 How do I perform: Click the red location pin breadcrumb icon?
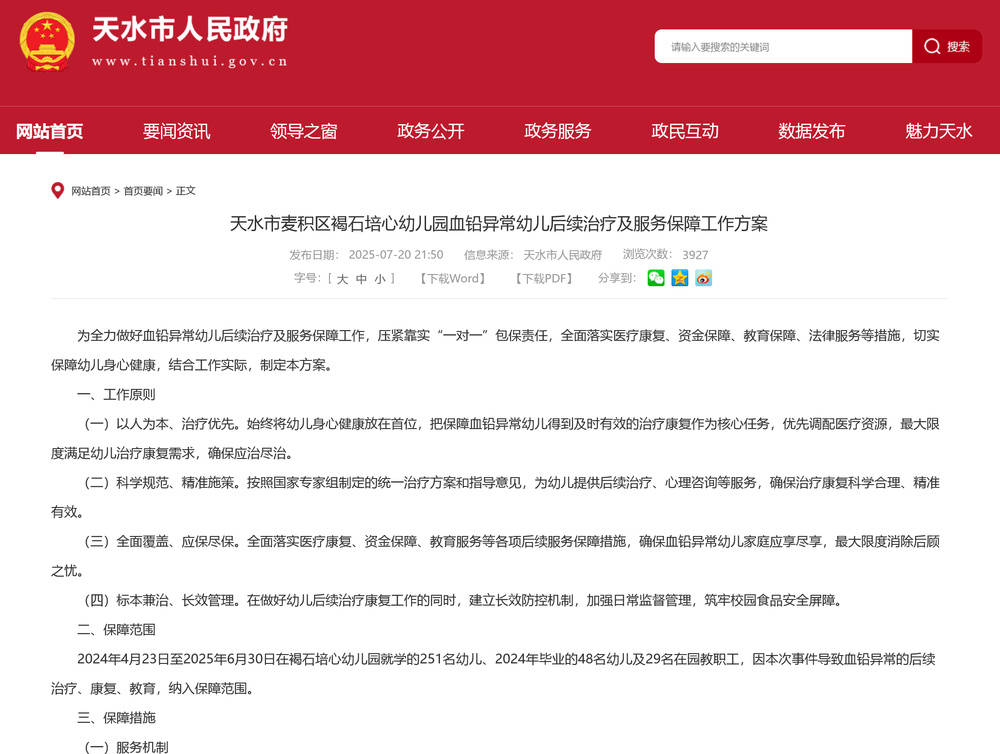[56, 190]
